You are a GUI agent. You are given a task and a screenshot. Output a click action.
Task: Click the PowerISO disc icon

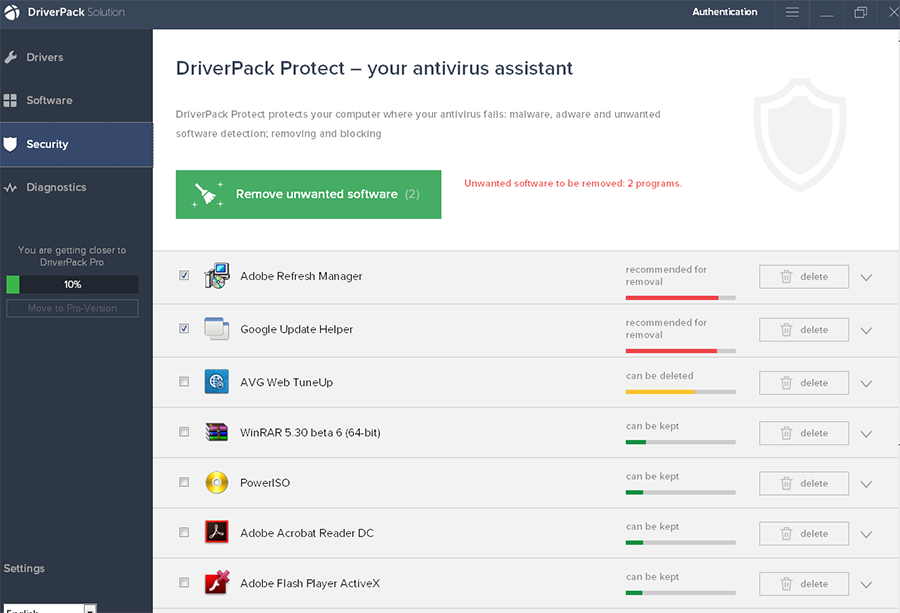tap(217, 483)
